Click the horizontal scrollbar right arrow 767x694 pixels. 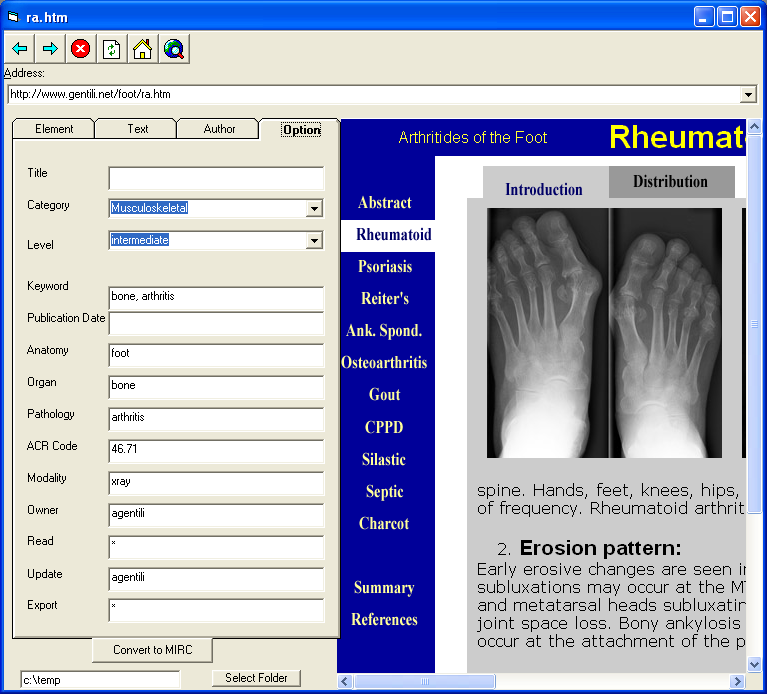(737, 681)
